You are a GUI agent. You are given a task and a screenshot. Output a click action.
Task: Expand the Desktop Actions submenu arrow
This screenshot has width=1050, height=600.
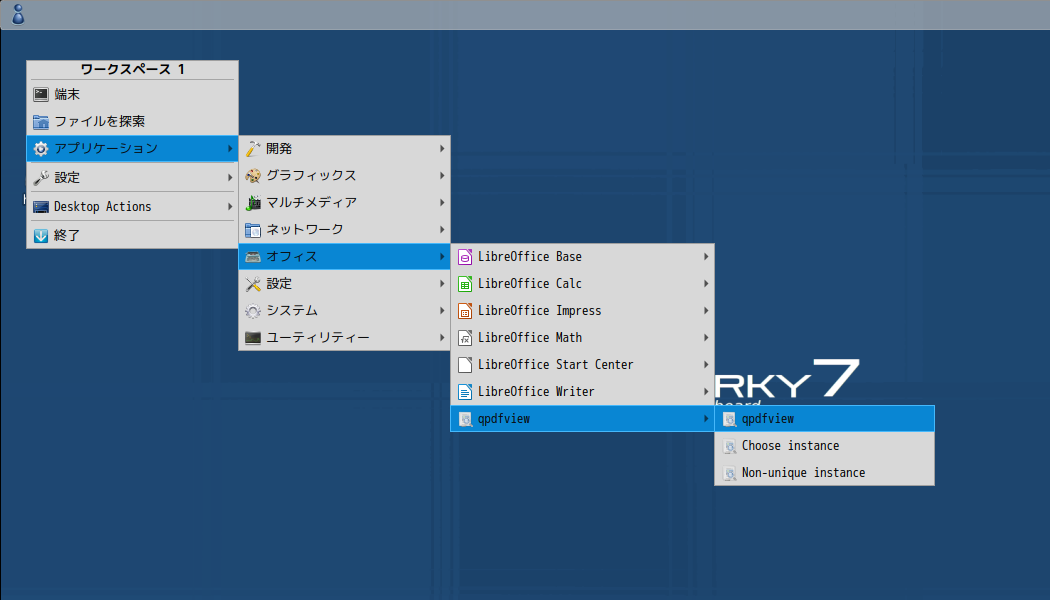[230, 206]
